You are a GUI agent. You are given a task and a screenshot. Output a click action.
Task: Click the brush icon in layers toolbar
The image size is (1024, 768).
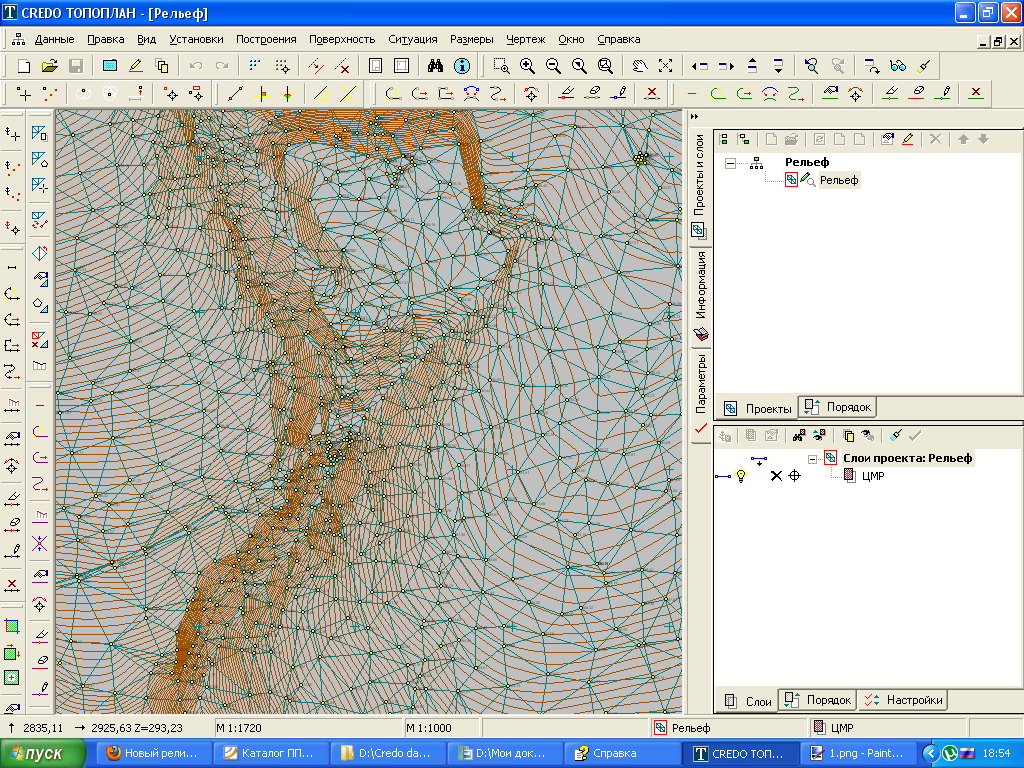tap(895, 436)
